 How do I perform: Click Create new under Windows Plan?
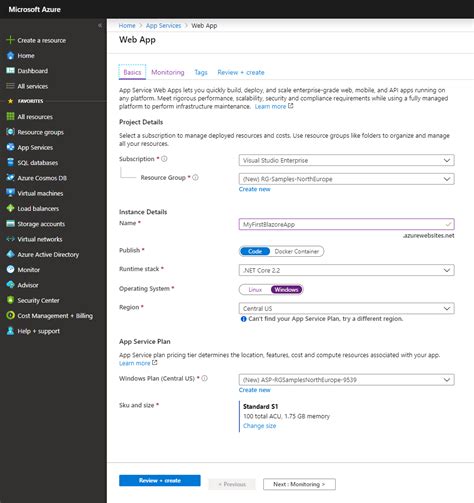pos(255,390)
